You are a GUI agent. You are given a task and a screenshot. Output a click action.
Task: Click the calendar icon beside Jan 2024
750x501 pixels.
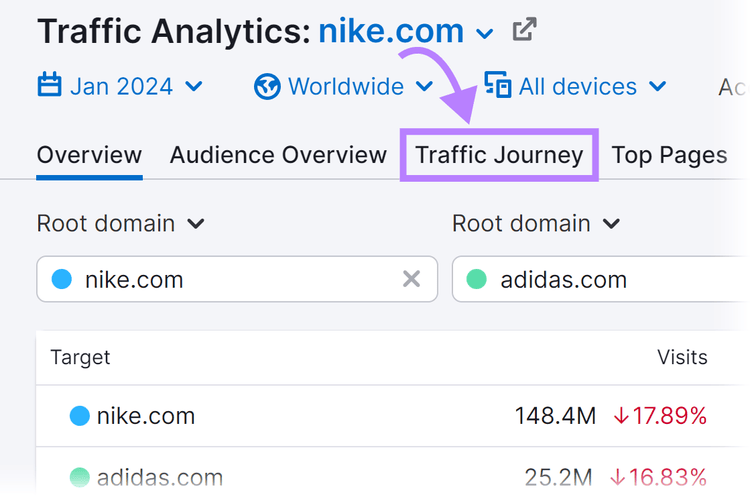point(49,84)
